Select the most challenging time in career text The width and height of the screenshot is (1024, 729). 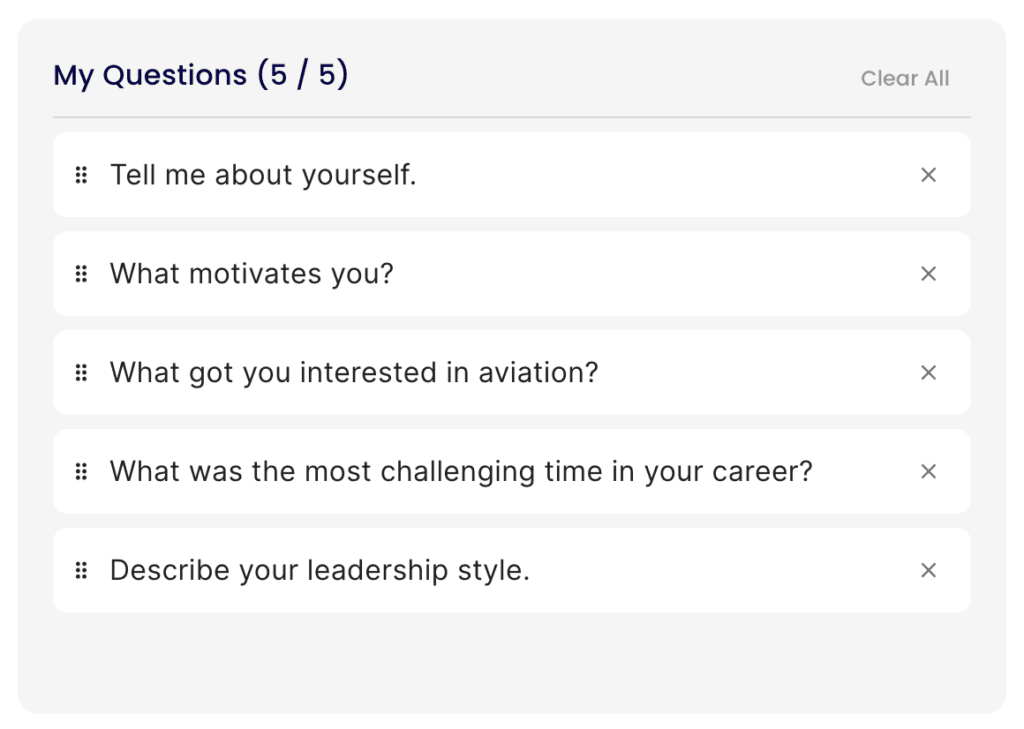(461, 472)
